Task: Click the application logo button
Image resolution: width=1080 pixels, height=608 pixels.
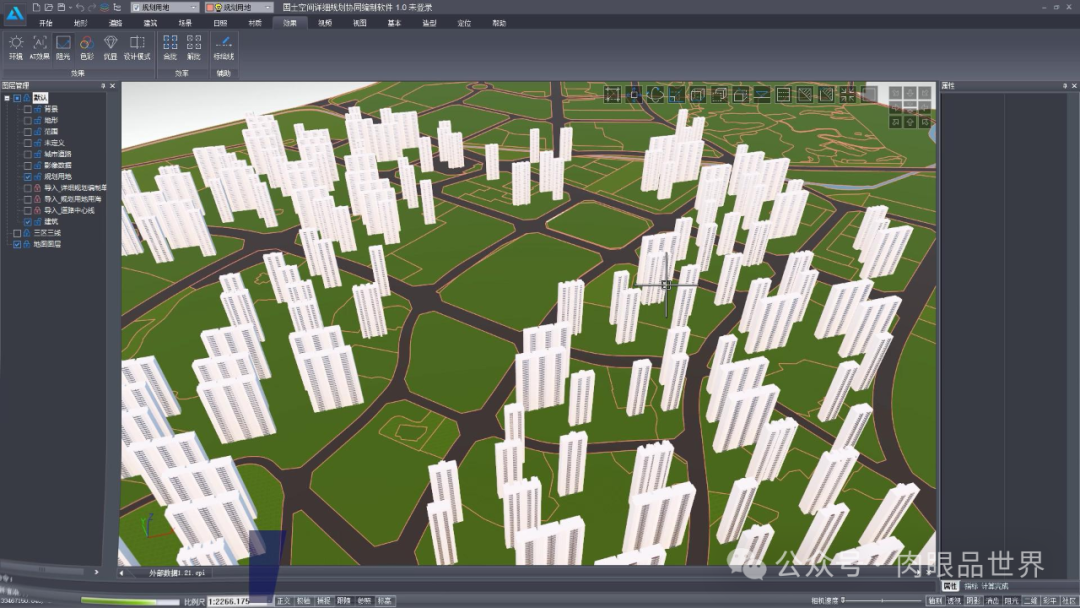Action: pos(14,12)
